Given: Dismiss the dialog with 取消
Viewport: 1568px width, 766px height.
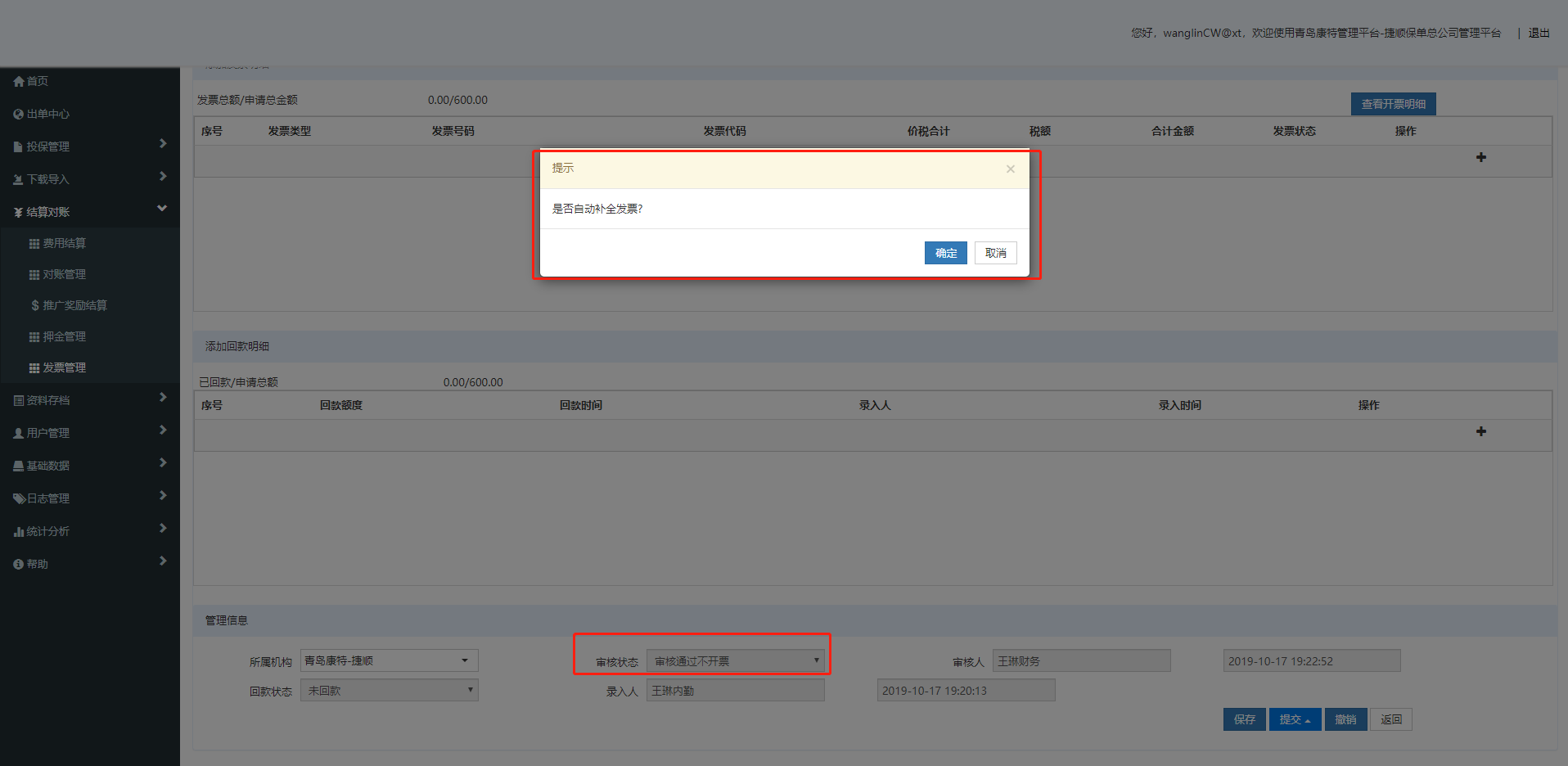Looking at the screenshot, I should (996, 253).
